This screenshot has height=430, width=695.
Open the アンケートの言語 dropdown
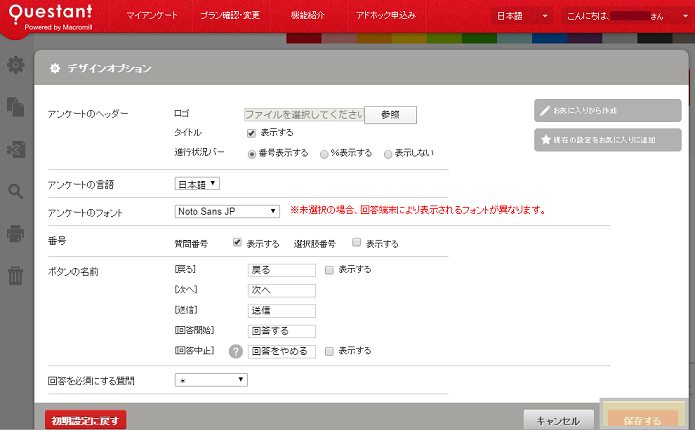[198, 183]
